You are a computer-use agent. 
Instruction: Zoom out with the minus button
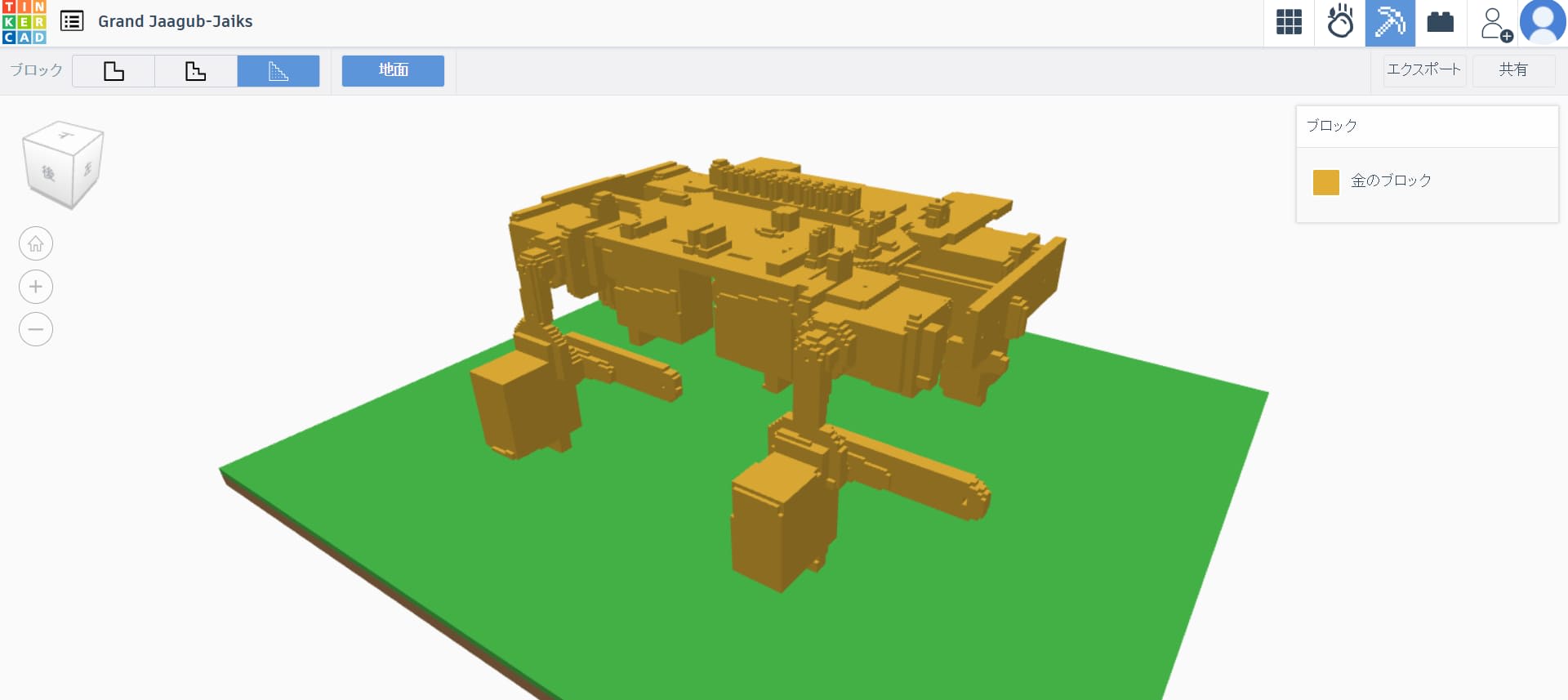pyautogui.click(x=36, y=329)
